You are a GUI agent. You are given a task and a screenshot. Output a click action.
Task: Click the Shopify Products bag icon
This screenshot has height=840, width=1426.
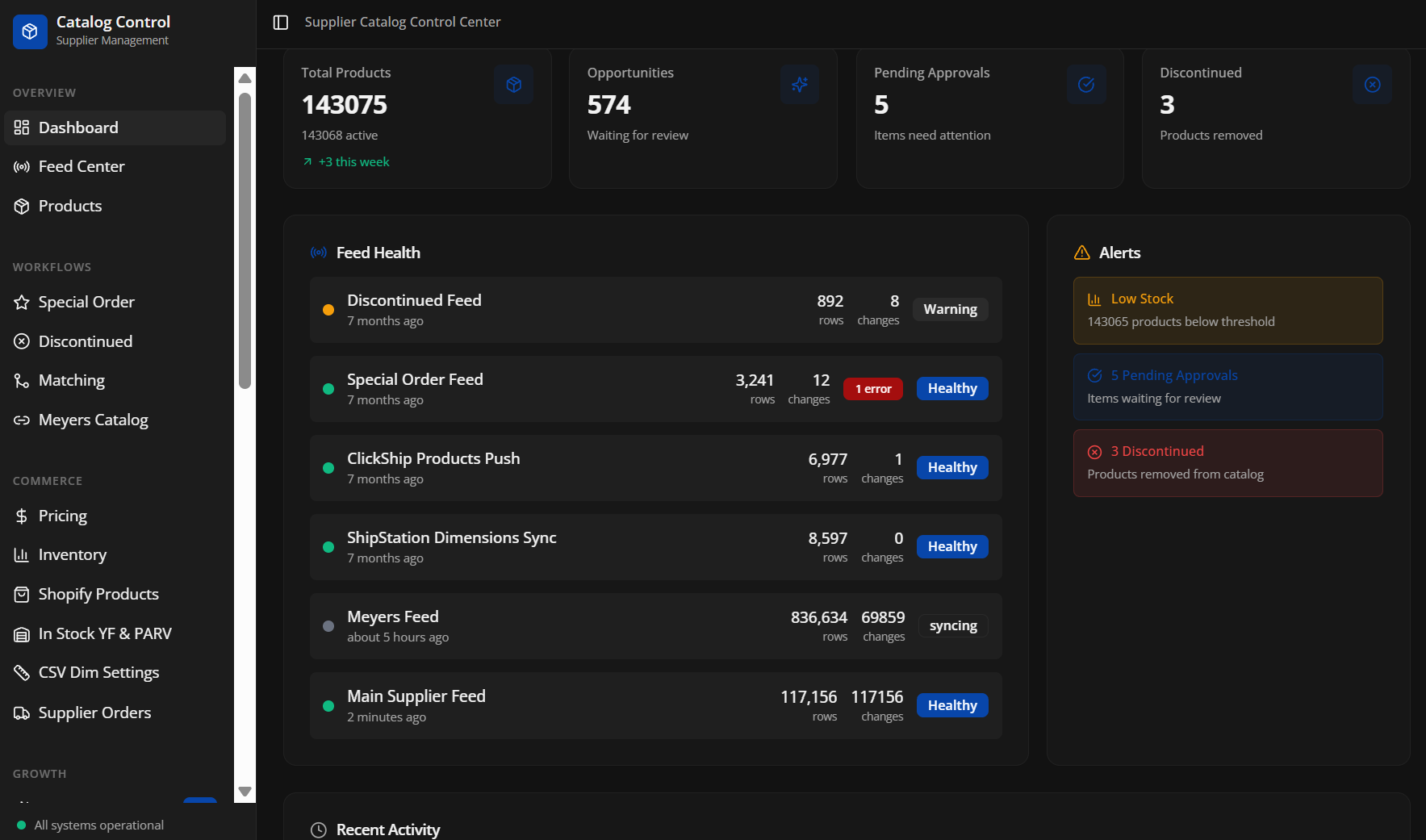tap(22, 595)
